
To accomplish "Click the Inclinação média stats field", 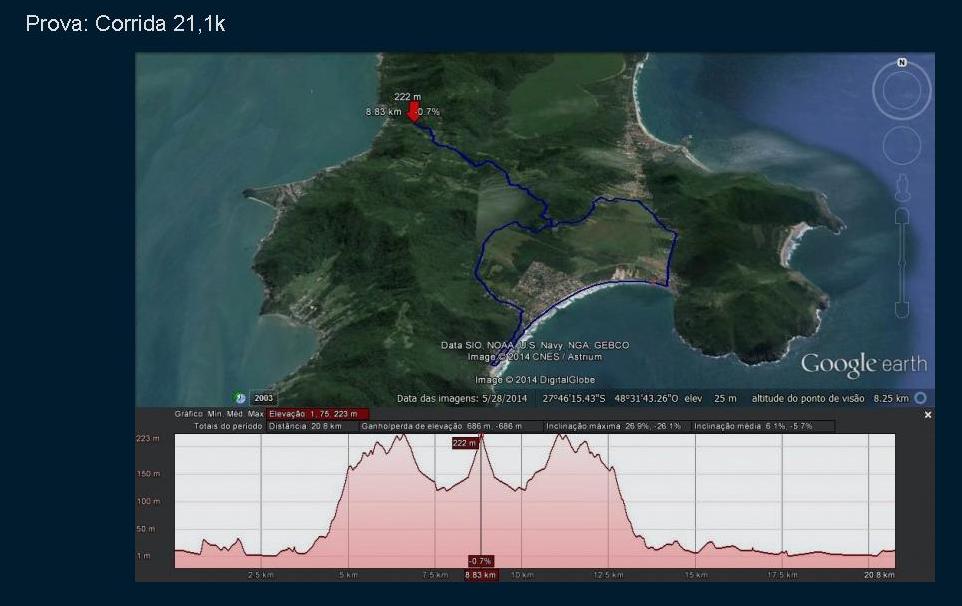I will 762,426.
